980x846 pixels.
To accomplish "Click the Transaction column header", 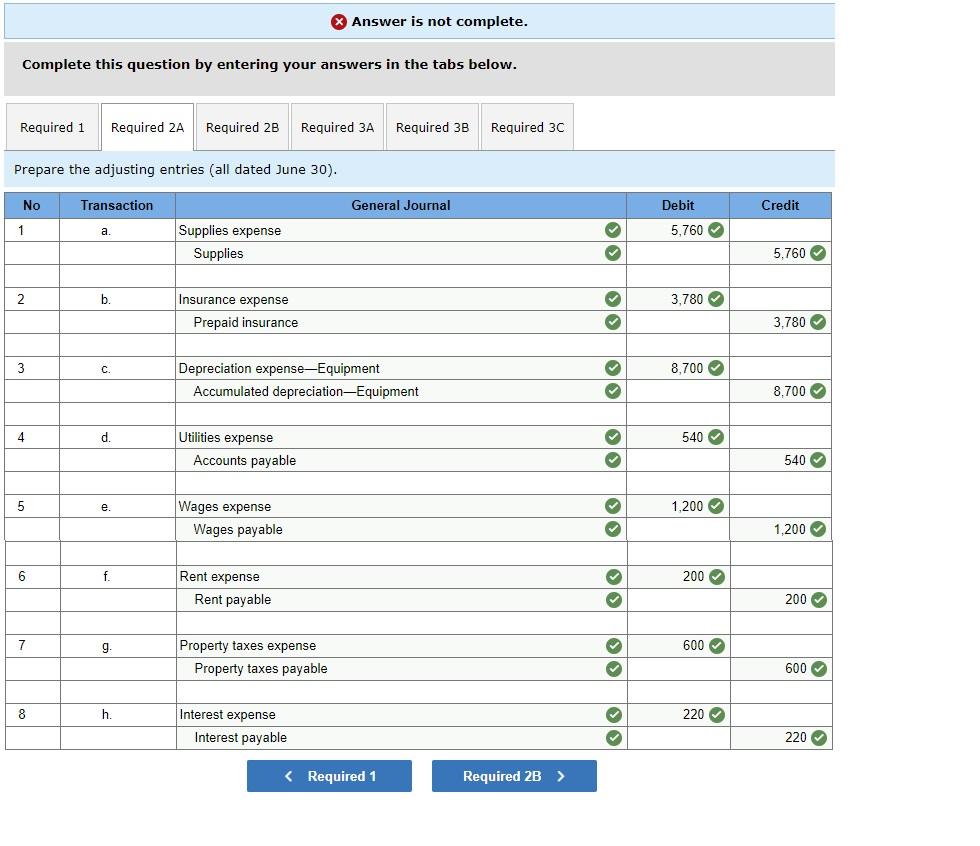I will coord(117,206).
